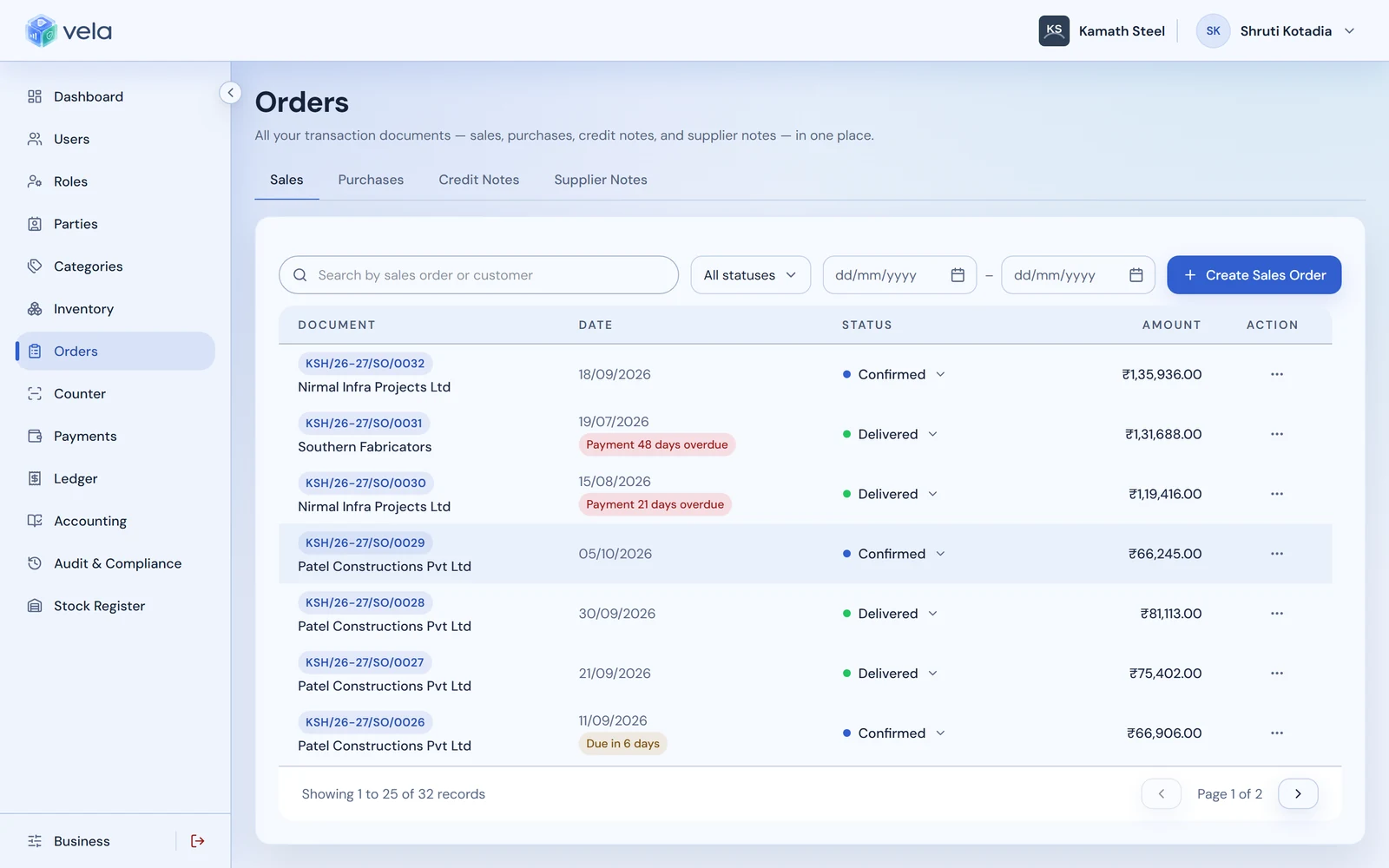The height and width of the screenshot is (868, 1389).
Task: Go to the next page of records
Action: coord(1298,793)
